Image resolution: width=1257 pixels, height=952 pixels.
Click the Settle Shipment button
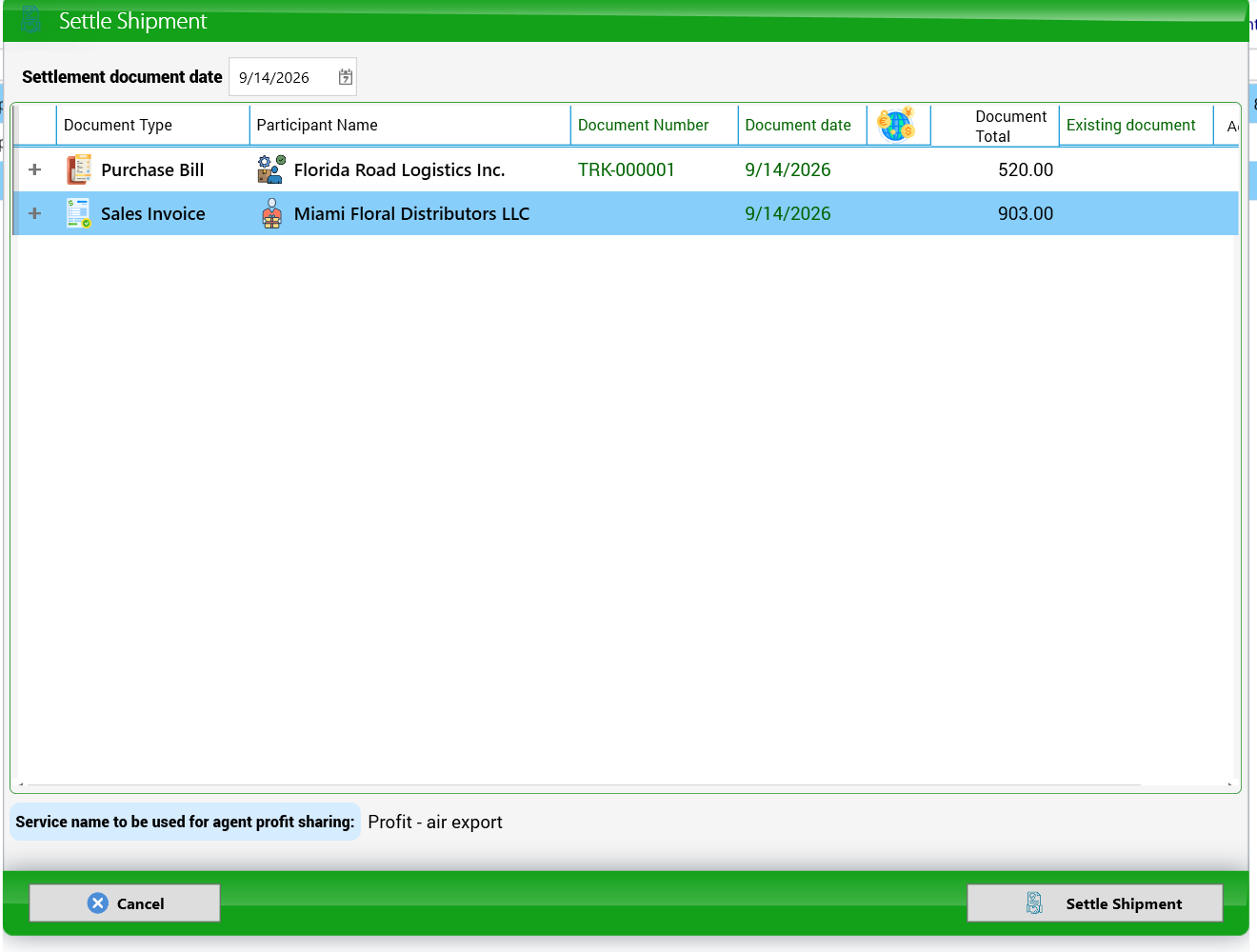(1095, 902)
